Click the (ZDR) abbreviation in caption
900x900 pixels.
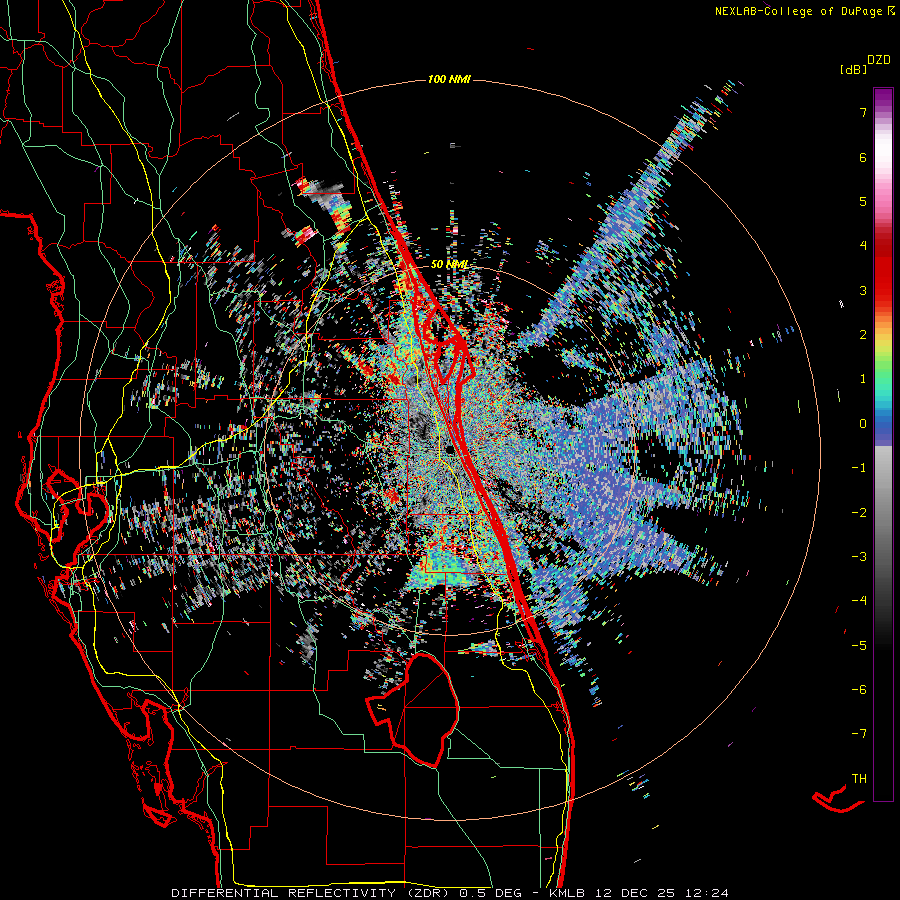[430, 893]
